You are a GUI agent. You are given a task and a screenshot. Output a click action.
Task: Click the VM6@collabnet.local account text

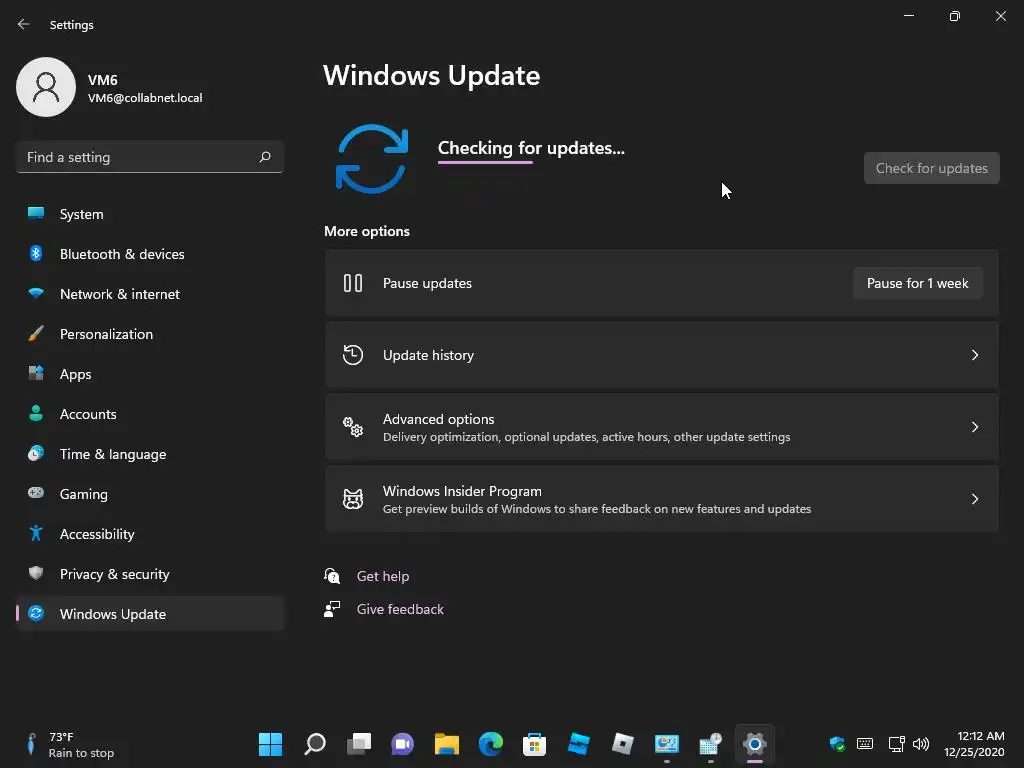tap(145, 98)
